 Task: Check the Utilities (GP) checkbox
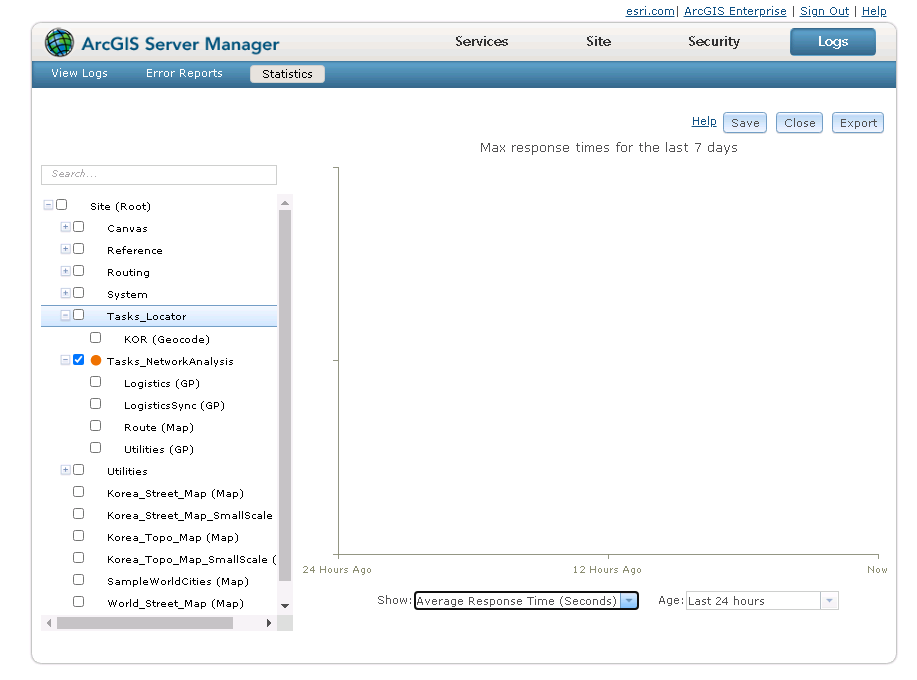(x=95, y=448)
